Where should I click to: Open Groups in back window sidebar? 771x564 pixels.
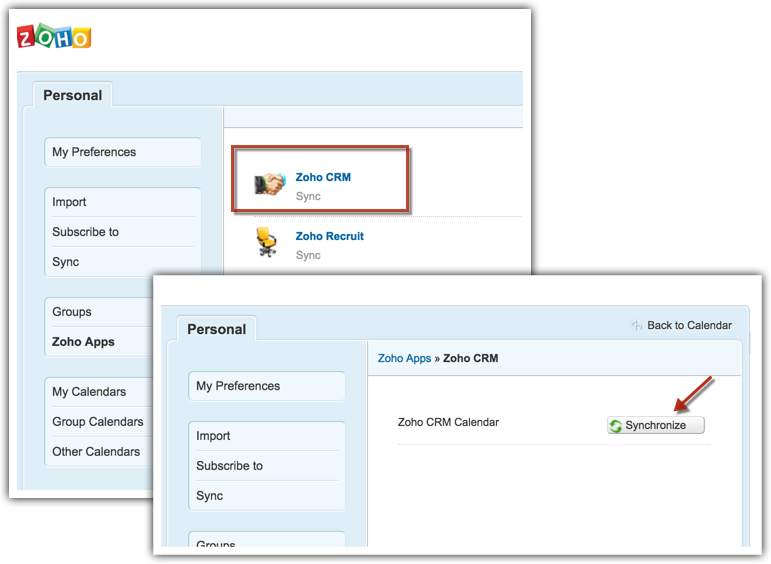[99, 312]
